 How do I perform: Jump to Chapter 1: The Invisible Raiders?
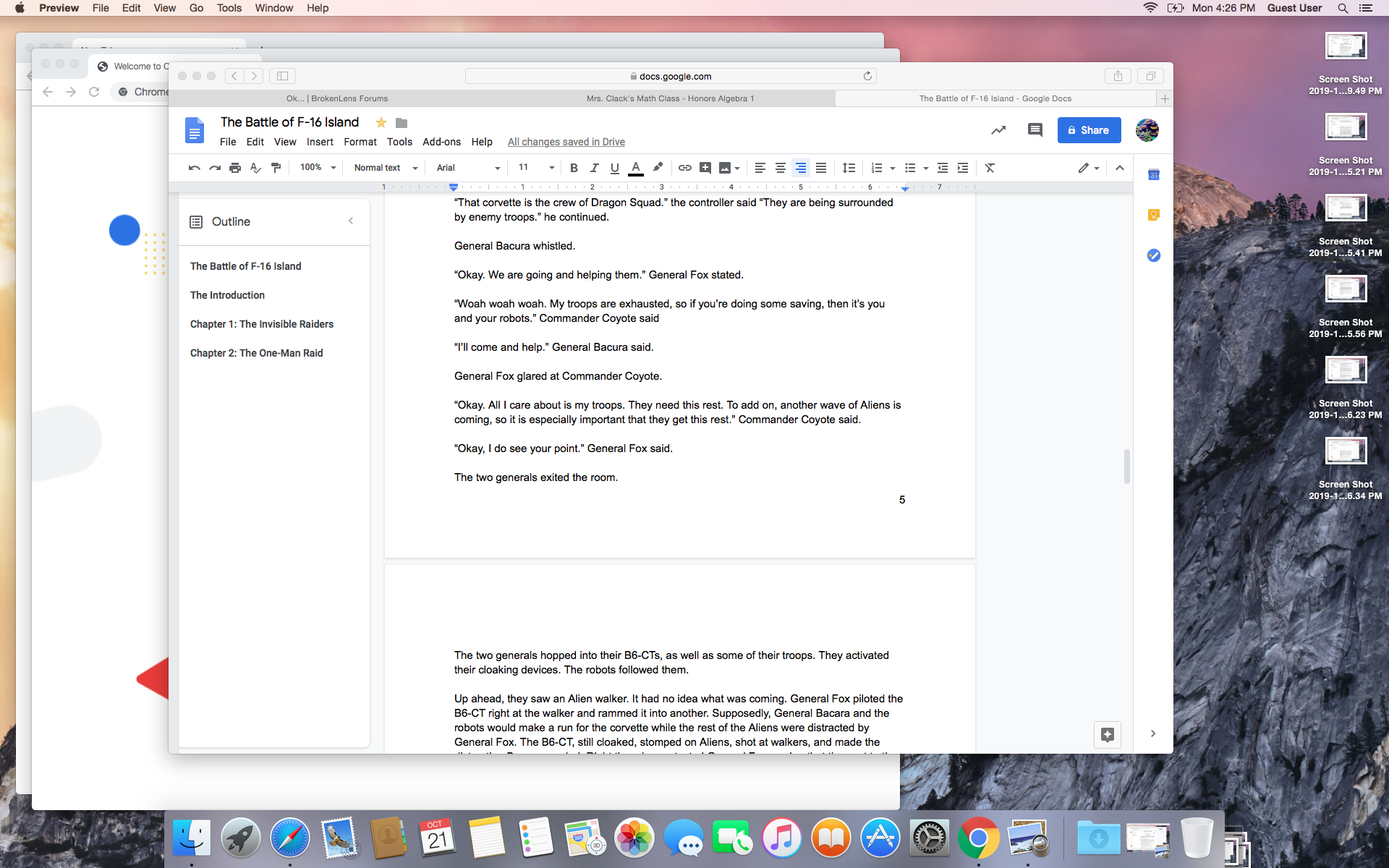pyautogui.click(x=262, y=324)
